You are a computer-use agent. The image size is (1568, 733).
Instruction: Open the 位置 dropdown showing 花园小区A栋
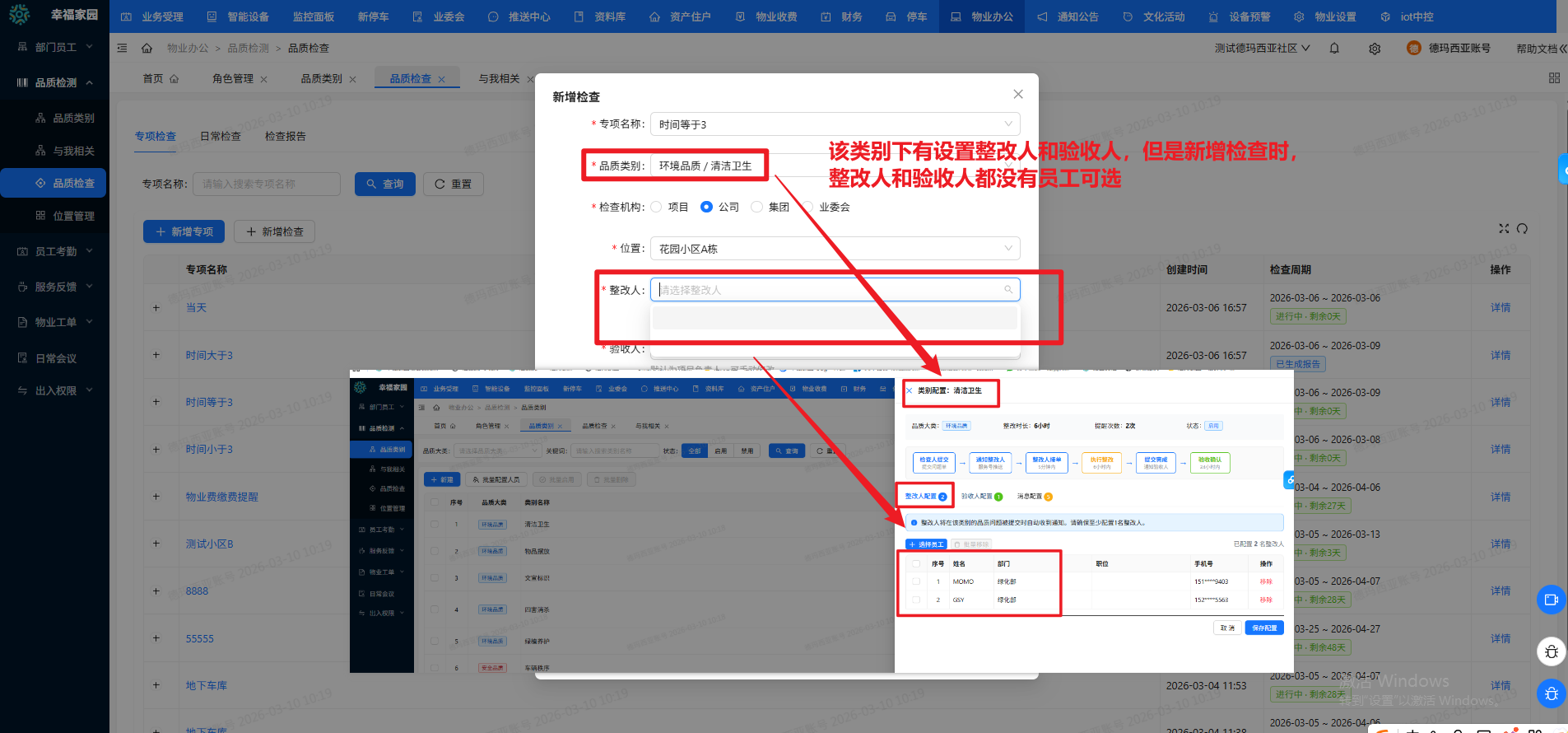click(x=835, y=249)
